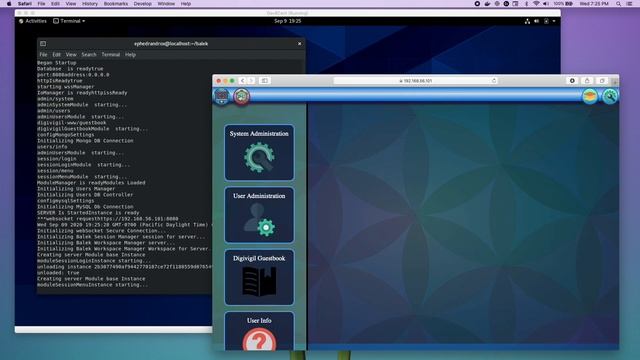This screenshot has width=640, height=360.
Task: Reload the page from the address bar
Action: tap(494, 81)
